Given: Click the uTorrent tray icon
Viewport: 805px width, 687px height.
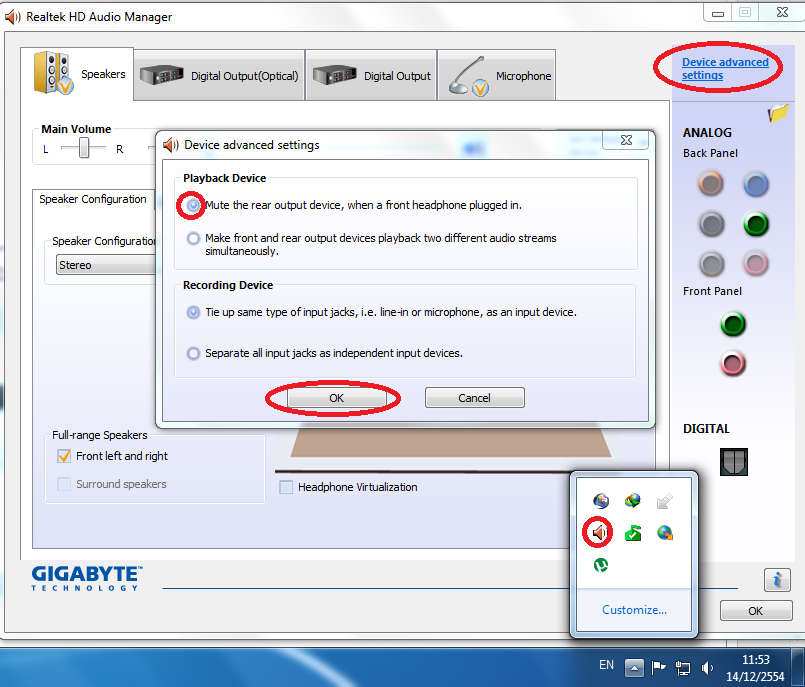Looking at the screenshot, I should [601, 565].
